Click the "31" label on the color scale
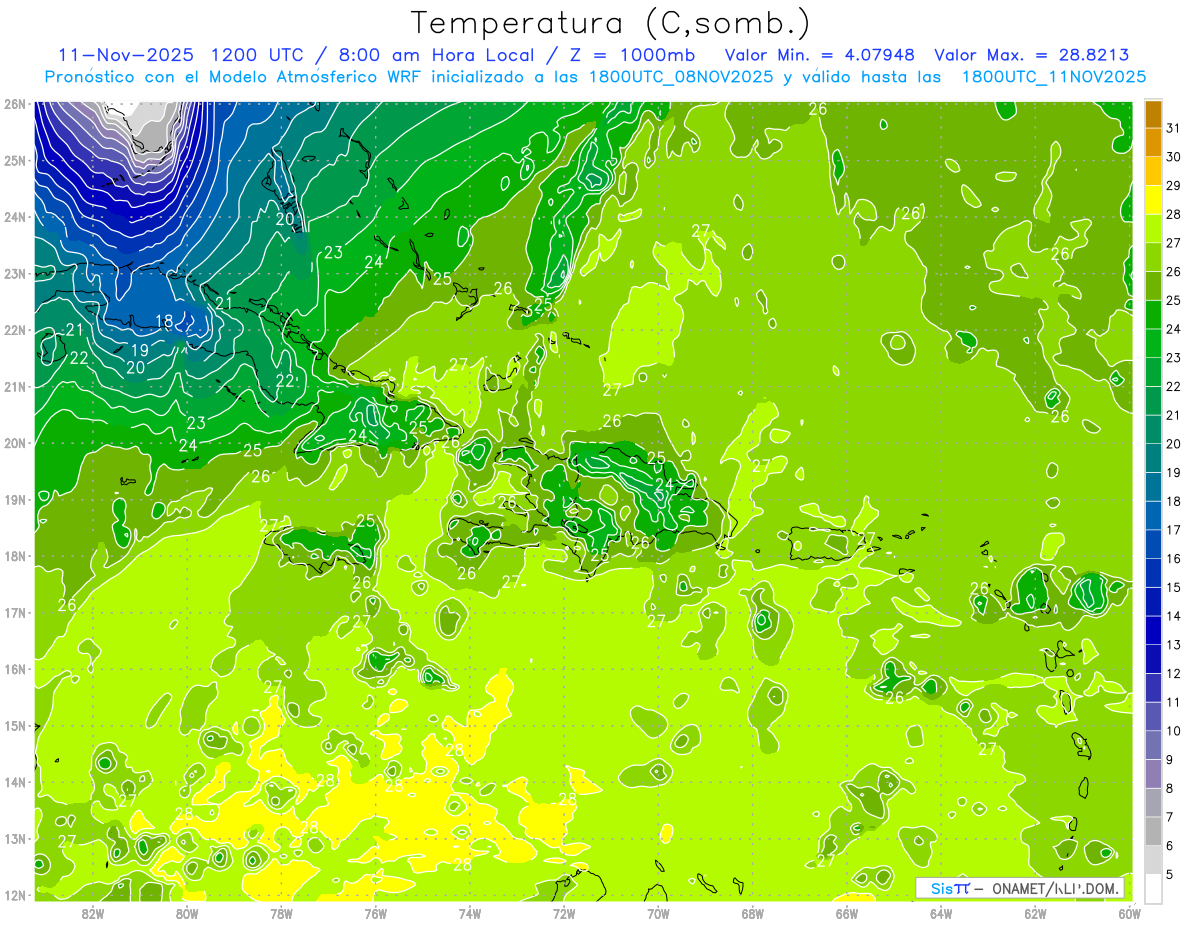The image size is (1200, 927). point(1174,128)
